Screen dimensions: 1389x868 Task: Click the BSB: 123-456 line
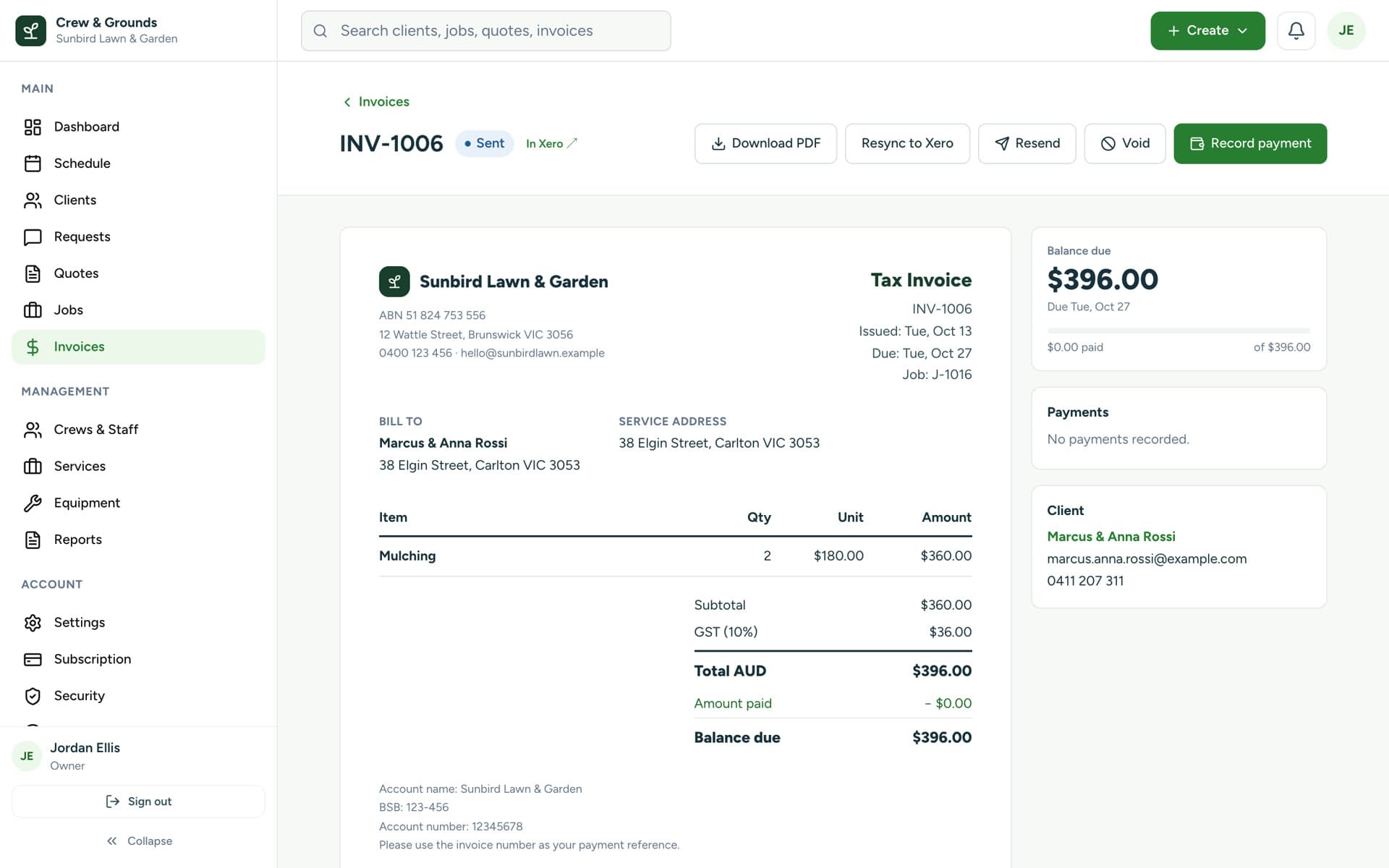(x=414, y=807)
